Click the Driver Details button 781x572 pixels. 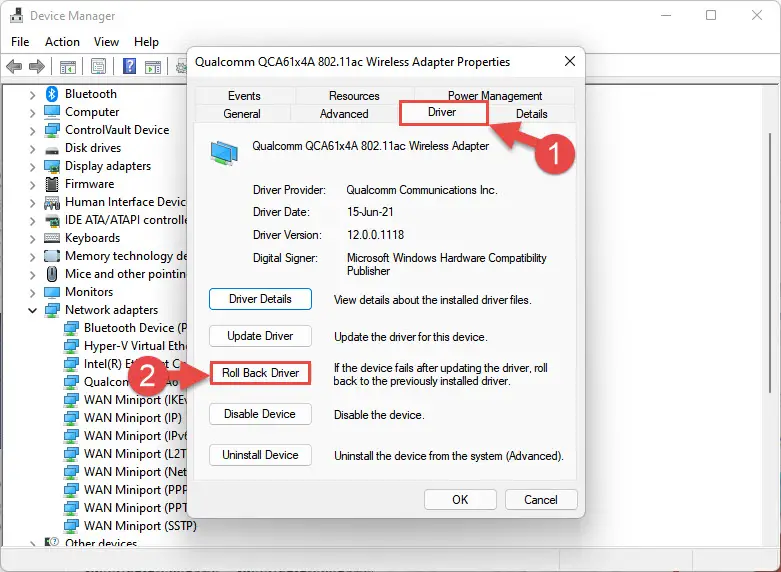(260, 299)
